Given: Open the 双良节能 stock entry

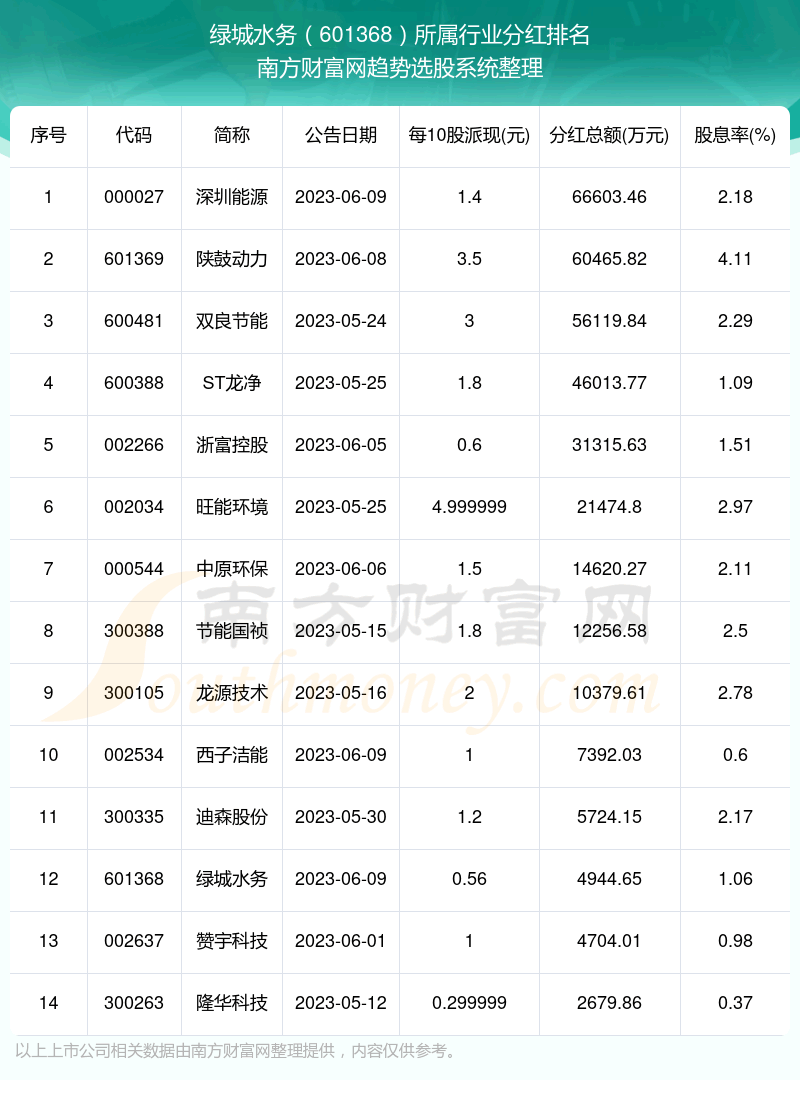Looking at the screenshot, I should pyautogui.click(x=232, y=321).
